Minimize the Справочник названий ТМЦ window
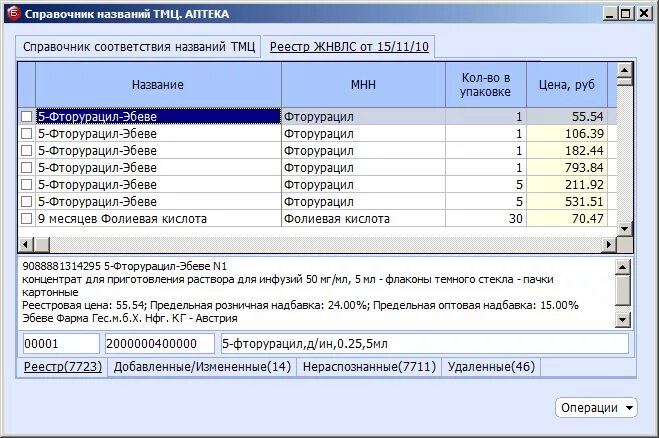 [x=610, y=13]
